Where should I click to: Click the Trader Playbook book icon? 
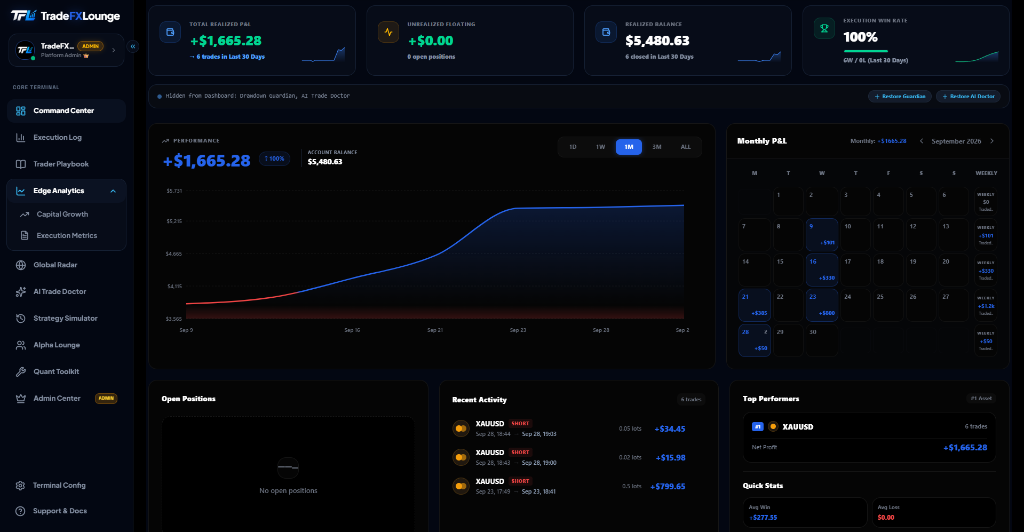(21, 164)
